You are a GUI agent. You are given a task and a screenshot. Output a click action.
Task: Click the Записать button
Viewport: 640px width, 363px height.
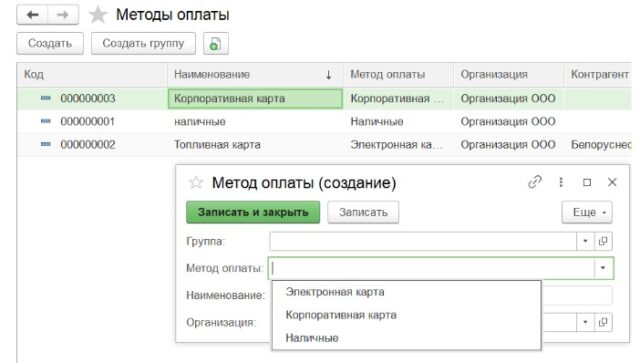pos(363,212)
